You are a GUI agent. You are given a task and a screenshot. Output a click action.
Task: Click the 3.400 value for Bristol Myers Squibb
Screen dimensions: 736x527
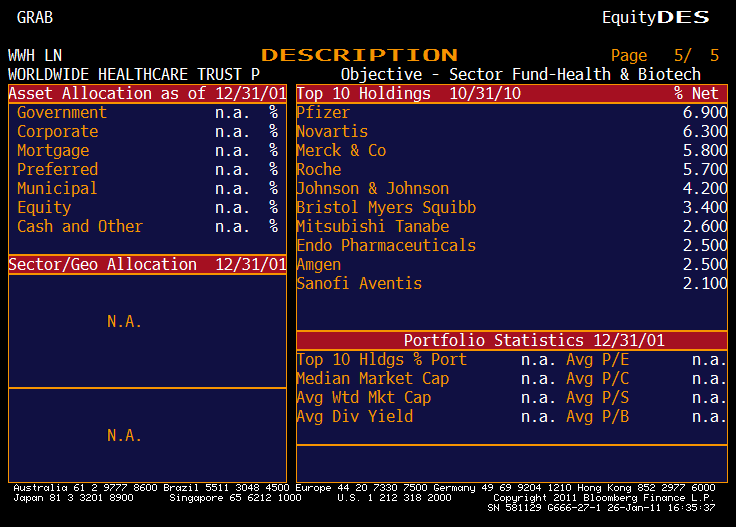705,207
